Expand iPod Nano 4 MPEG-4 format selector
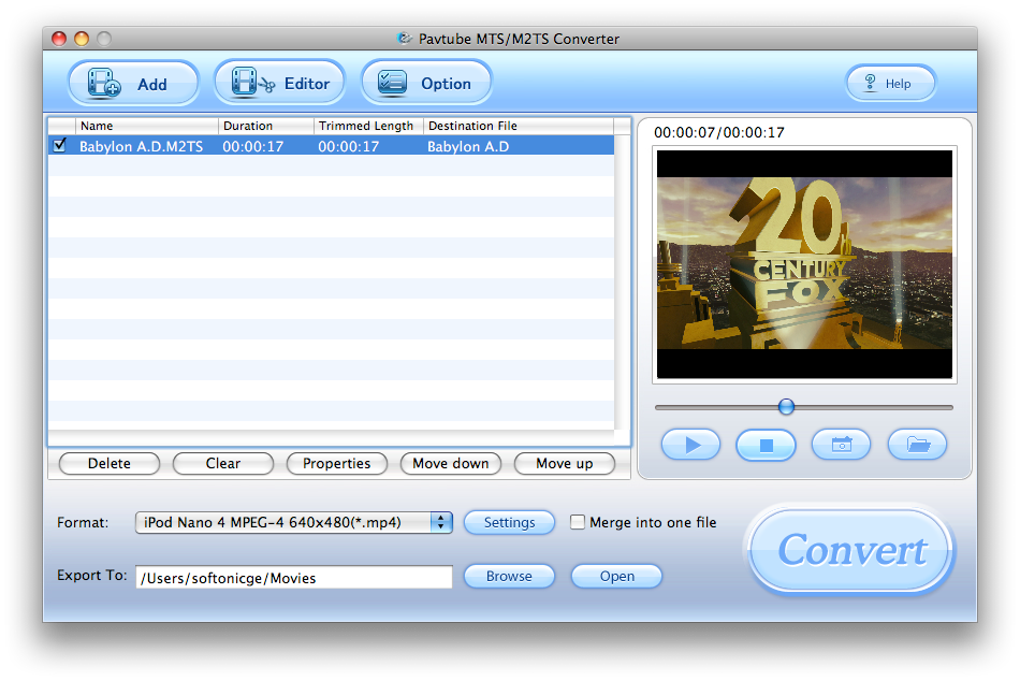 (x=440, y=522)
